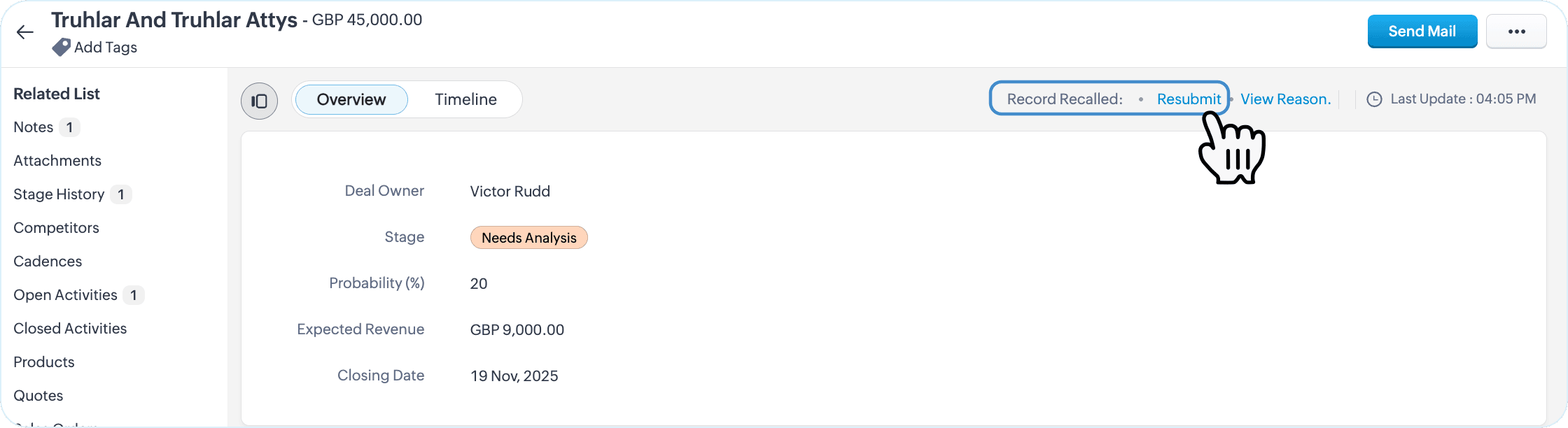Open Notes in the Related List

[34, 127]
